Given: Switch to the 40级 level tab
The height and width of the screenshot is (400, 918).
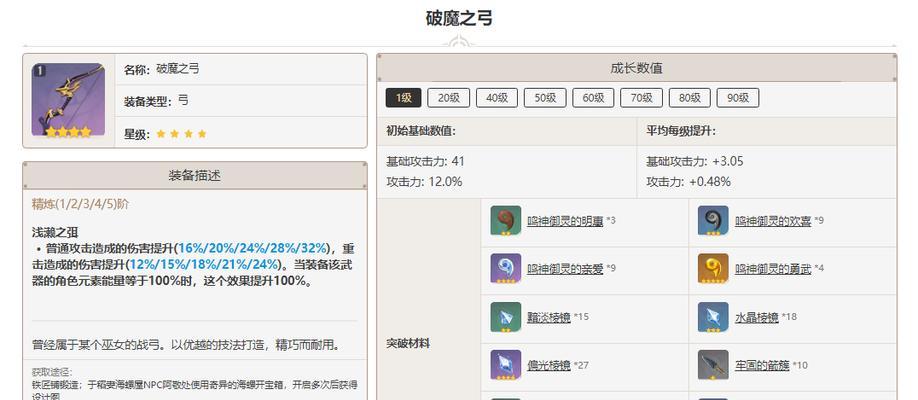Looking at the screenshot, I should click(x=497, y=98).
